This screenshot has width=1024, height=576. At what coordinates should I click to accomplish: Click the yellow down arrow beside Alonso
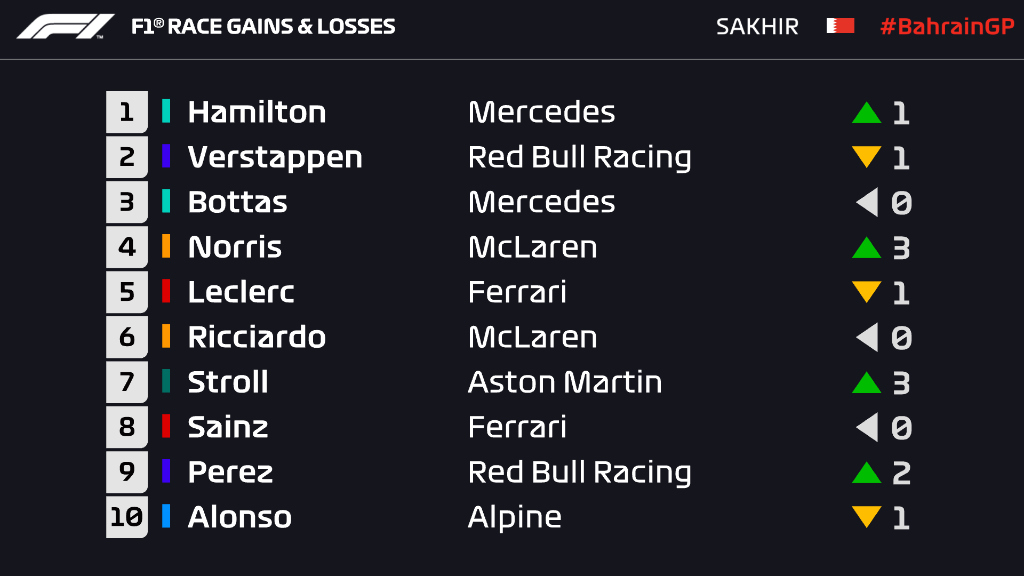pos(866,517)
